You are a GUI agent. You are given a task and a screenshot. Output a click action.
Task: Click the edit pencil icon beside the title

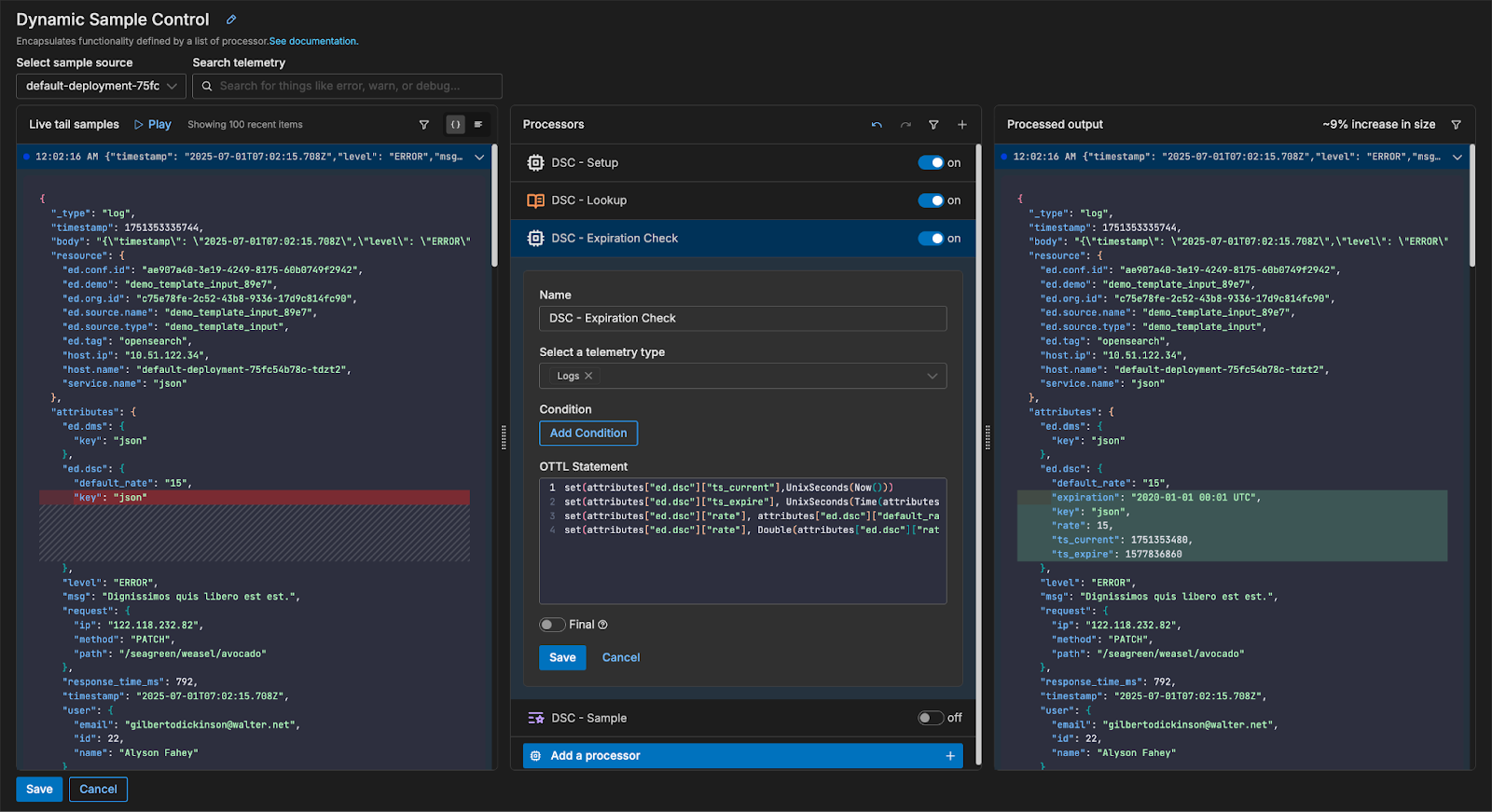(231, 20)
